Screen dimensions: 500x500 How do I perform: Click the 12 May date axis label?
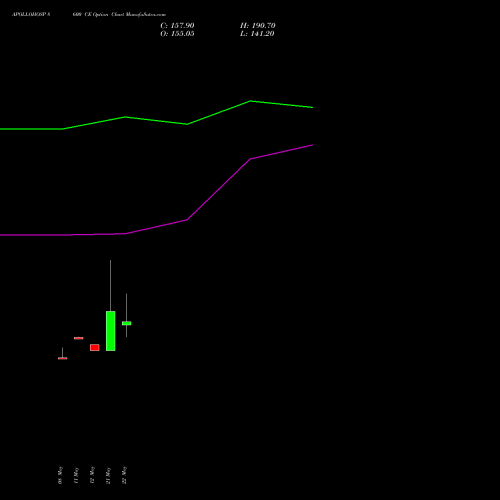click(x=92, y=475)
